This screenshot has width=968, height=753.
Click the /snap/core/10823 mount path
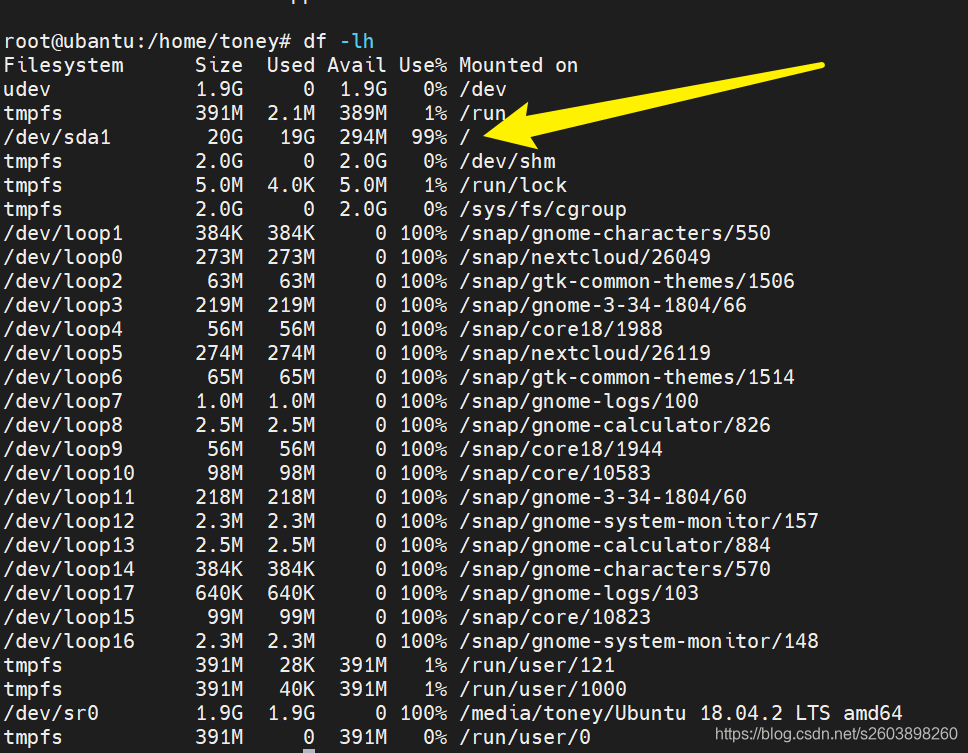click(x=554, y=617)
